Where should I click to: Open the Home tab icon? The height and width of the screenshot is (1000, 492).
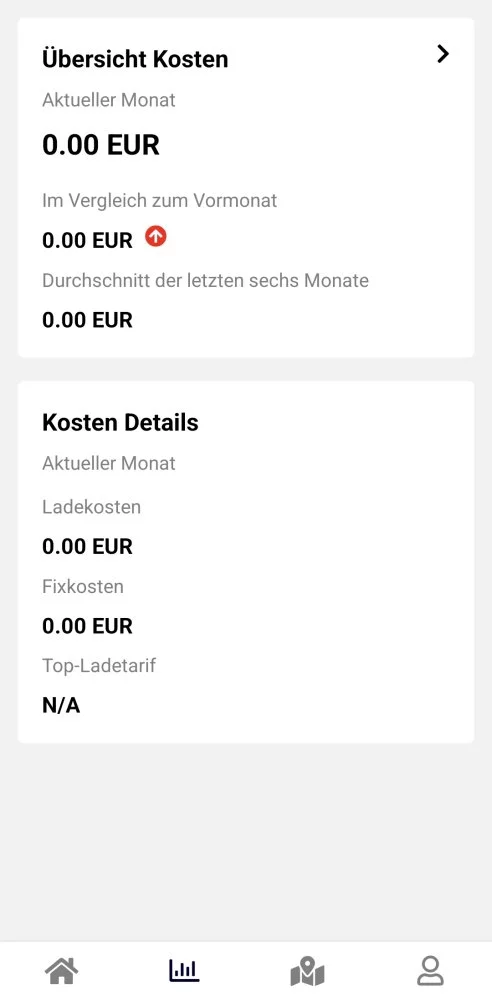point(61,972)
